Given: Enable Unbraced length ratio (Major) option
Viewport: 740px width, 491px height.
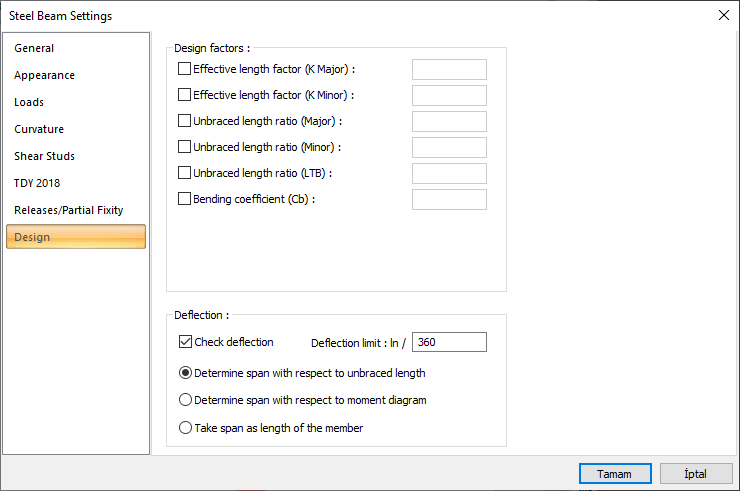Looking at the screenshot, I should click(x=184, y=121).
